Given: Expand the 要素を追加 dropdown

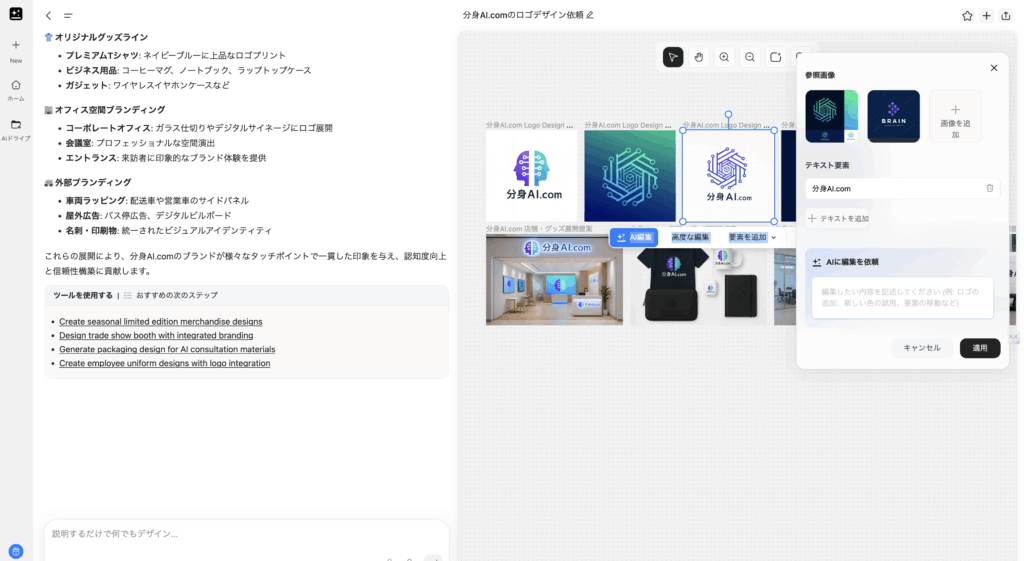Looking at the screenshot, I should pyautogui.click(x=752, y=237).
